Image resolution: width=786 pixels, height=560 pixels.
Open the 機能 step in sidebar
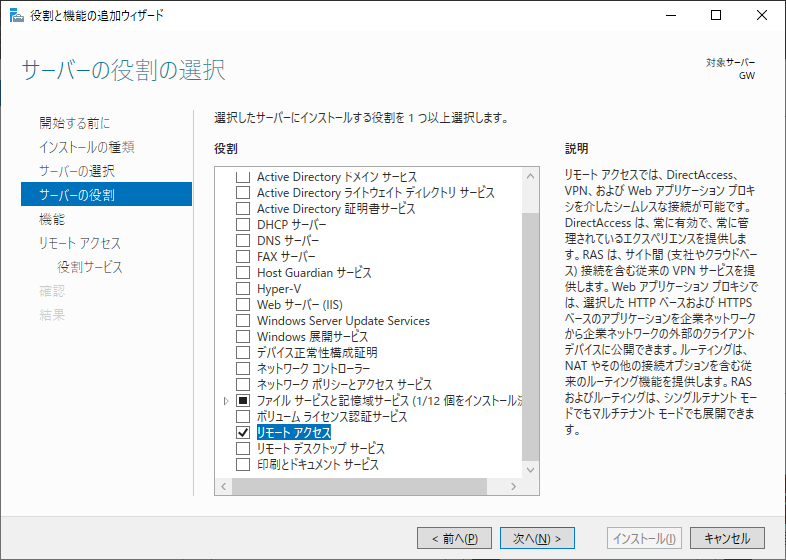pyautogui.click(x=52, y=219)
